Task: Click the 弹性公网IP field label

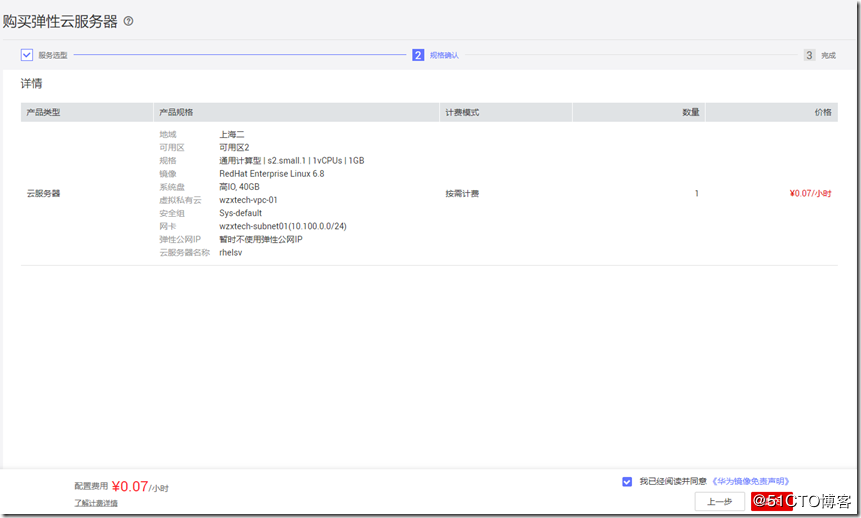Action: 180,240
